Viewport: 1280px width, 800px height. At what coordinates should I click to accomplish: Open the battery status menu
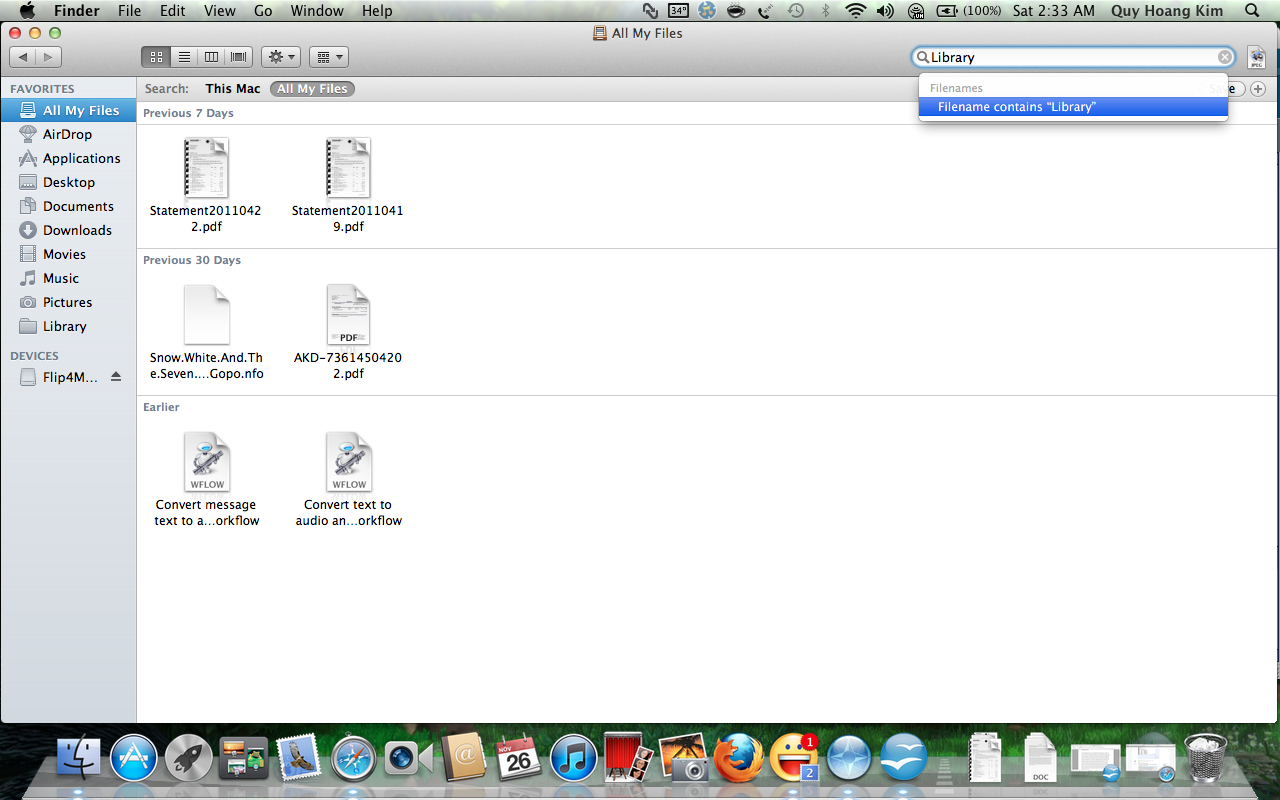pos(969,11)
